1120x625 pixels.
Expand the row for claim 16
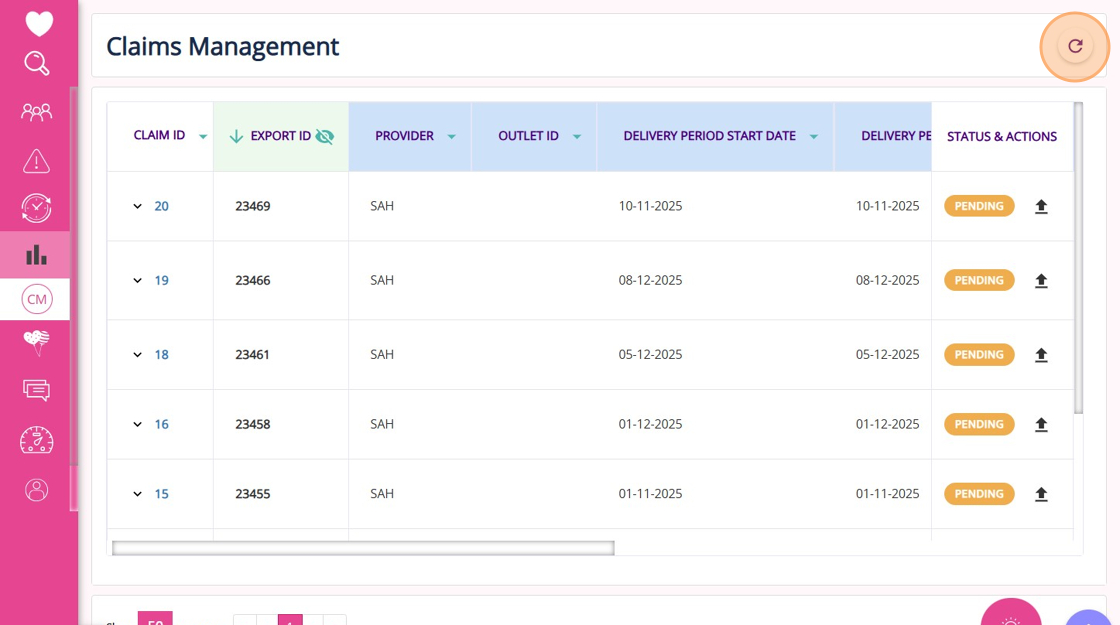tap(138, 425)
